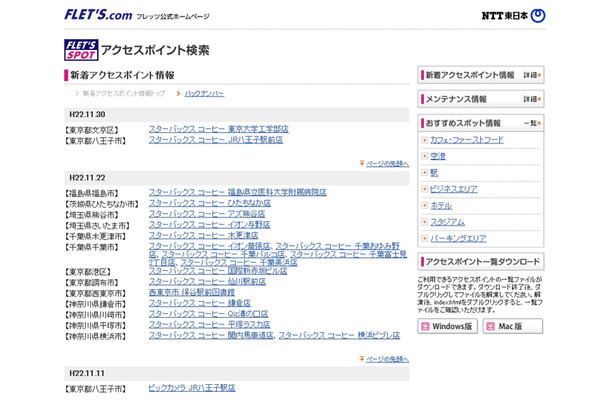
Task: Open スターバックス コーヒー 千葉パルコ店 link
Action: [223, 254]
